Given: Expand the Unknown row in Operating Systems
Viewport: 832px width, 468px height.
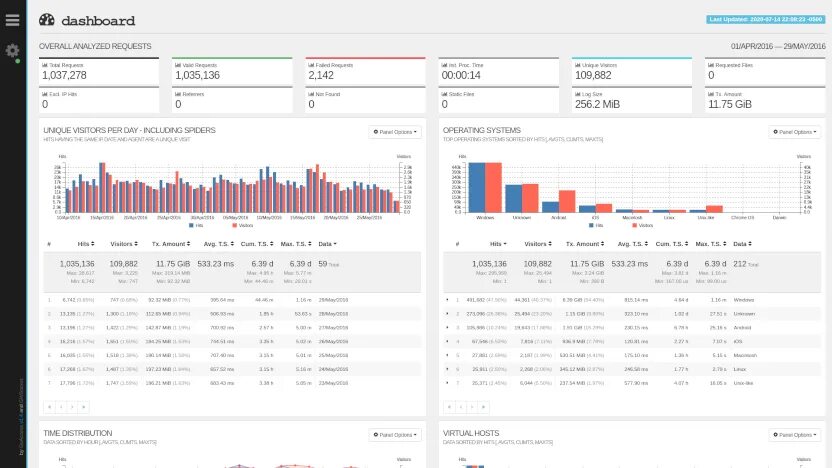Looking at the screenshot, I should click(x=448, y=314).
